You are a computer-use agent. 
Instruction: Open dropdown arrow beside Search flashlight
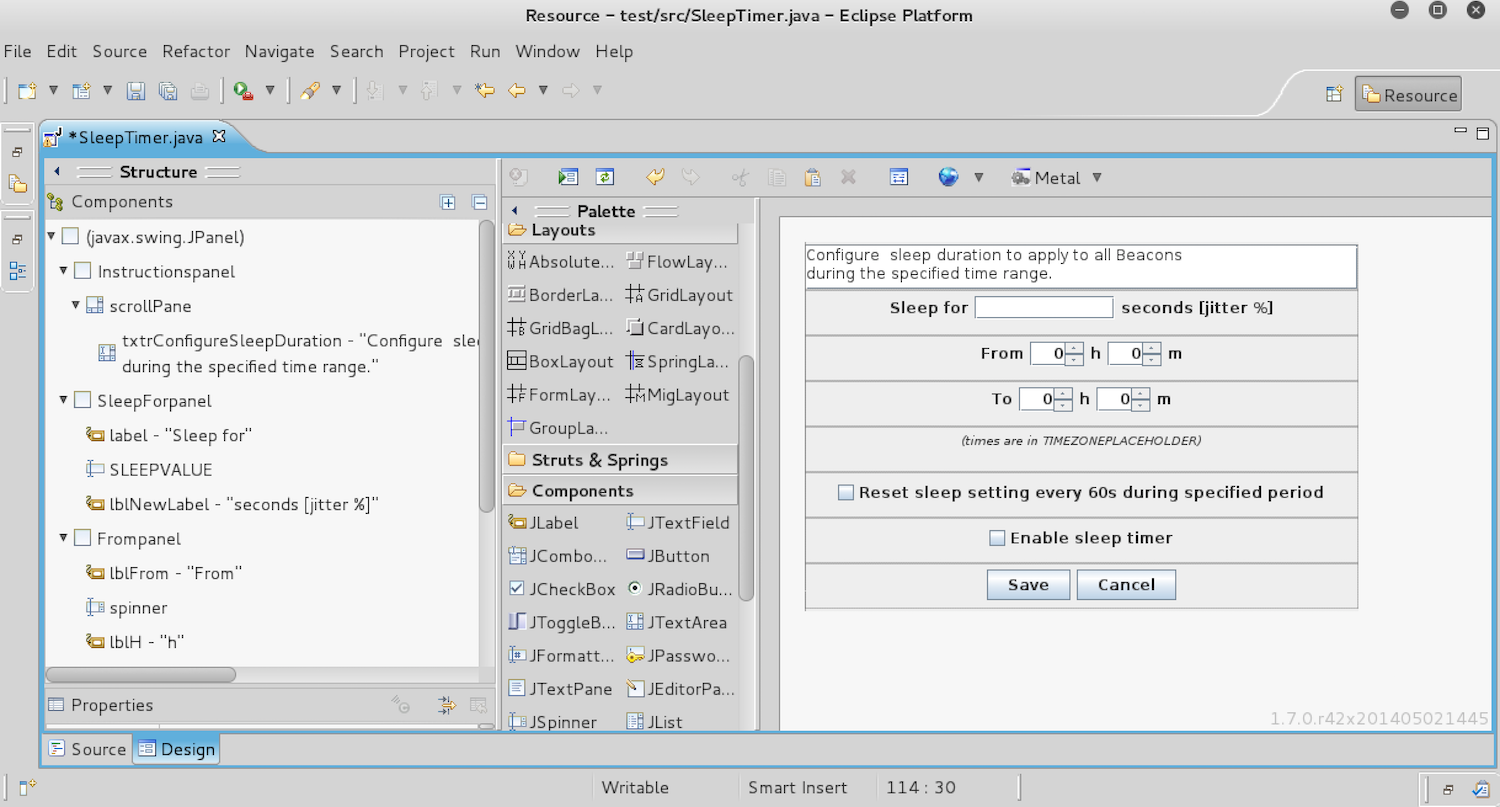tap(336, 91)
